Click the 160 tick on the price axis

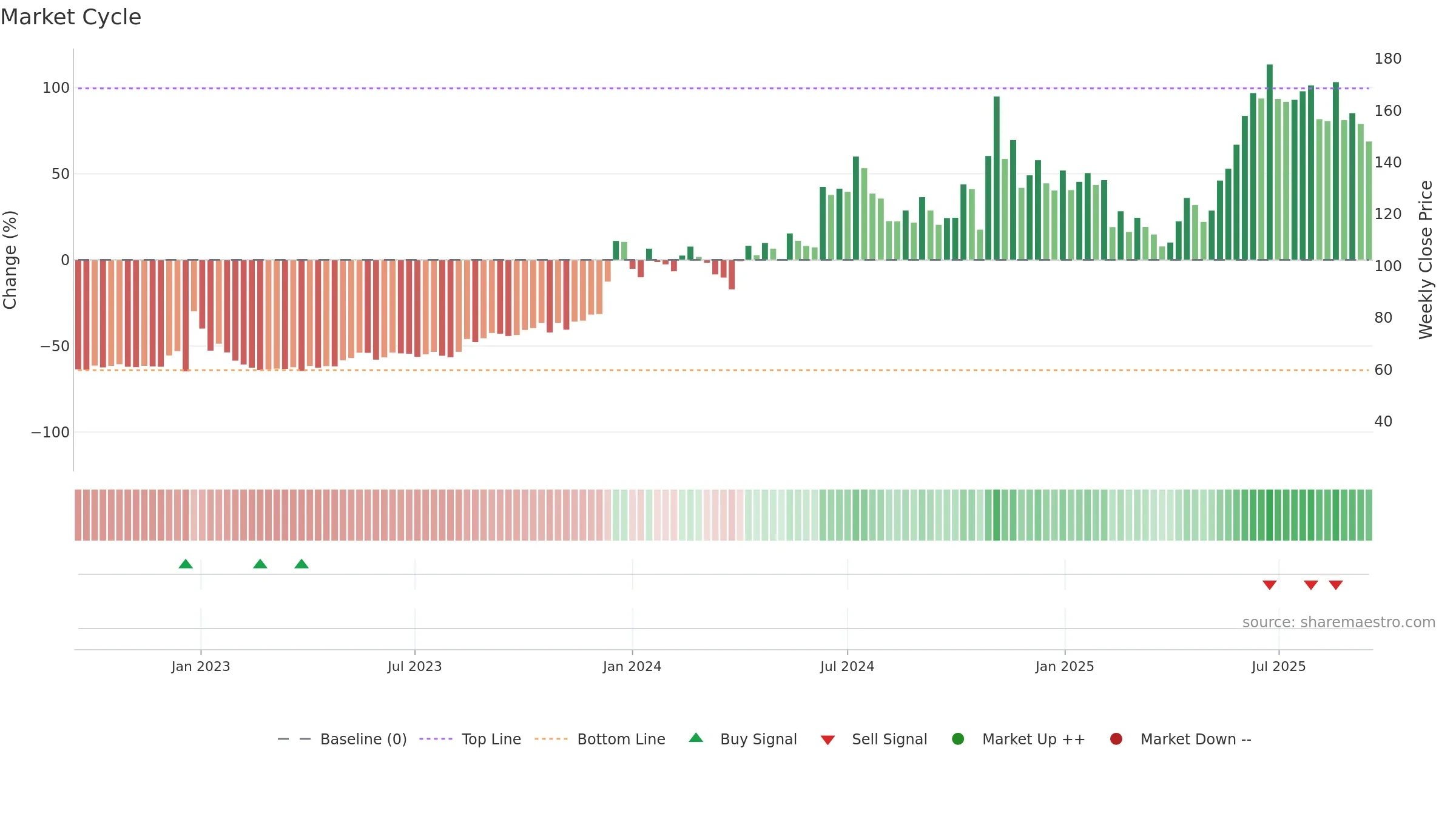click(x=1388, y=111)
